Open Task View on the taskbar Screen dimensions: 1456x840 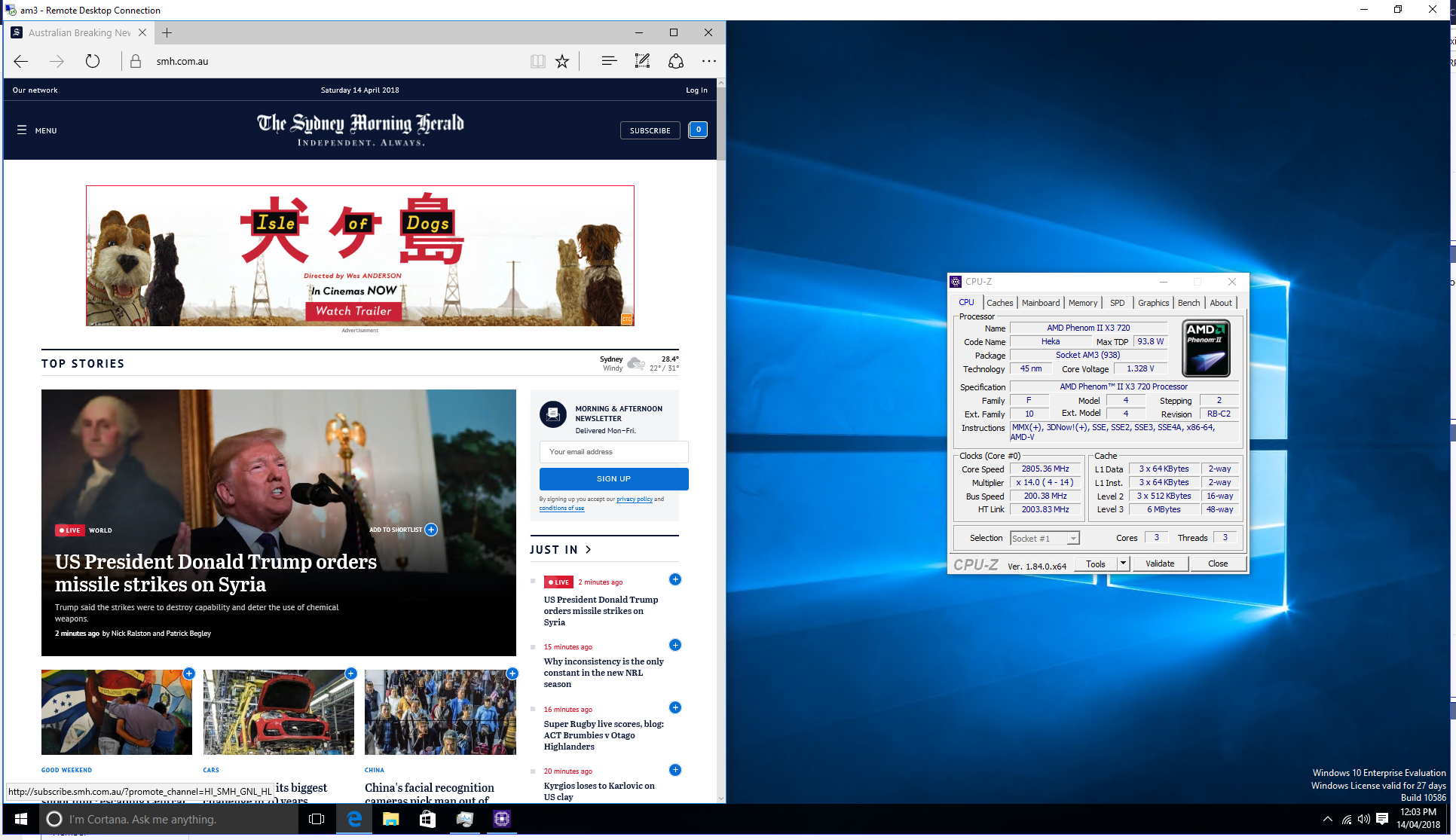coord(317,819)
